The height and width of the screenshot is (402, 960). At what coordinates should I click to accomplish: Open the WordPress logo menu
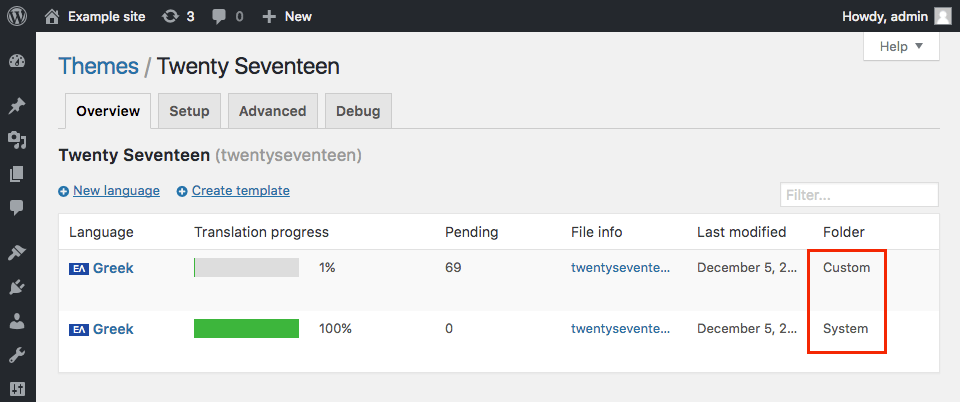(17, 16)
